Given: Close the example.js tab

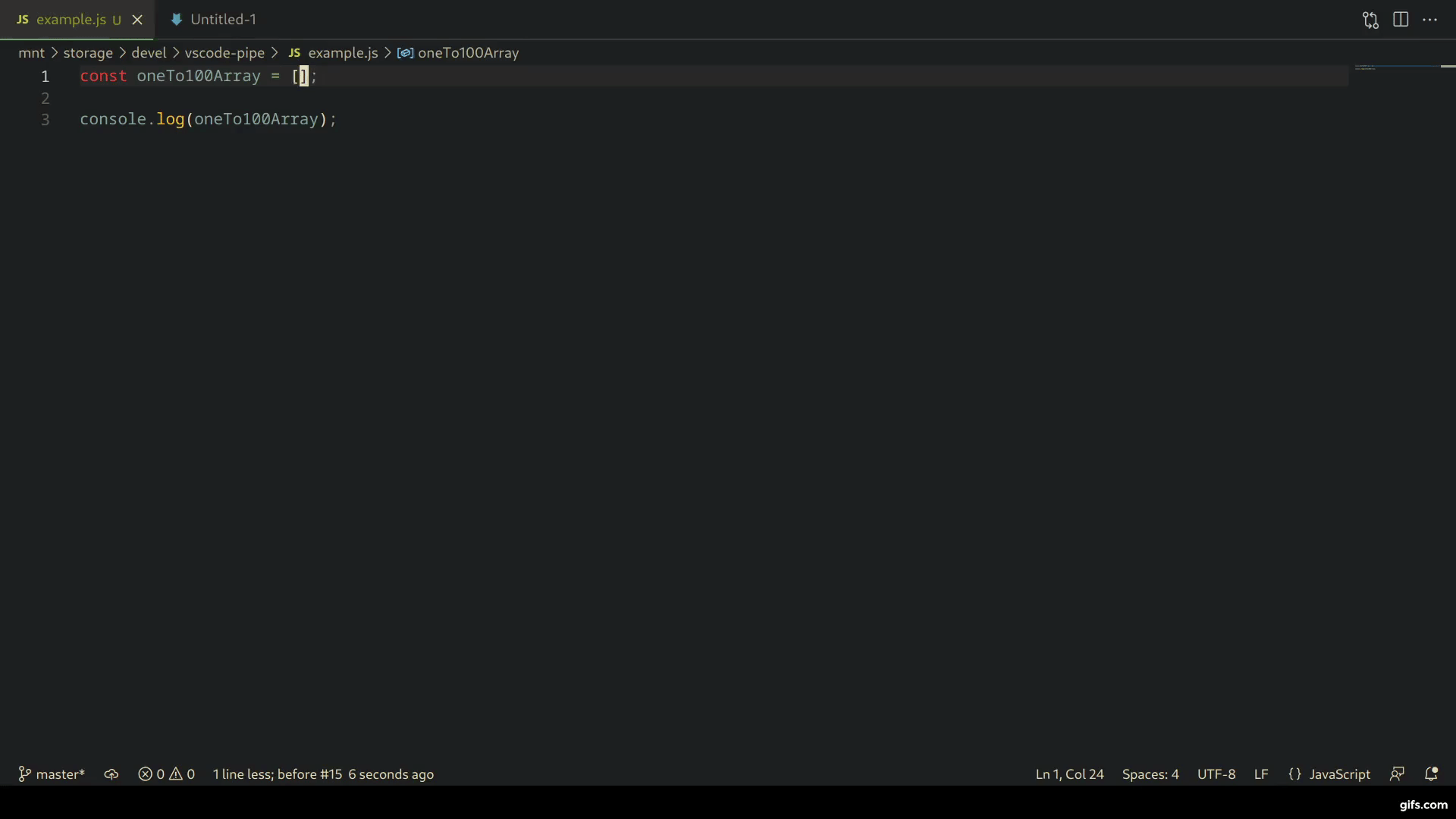Looking at the screenshot, I should pyautogui.click(x=137, y=20).
